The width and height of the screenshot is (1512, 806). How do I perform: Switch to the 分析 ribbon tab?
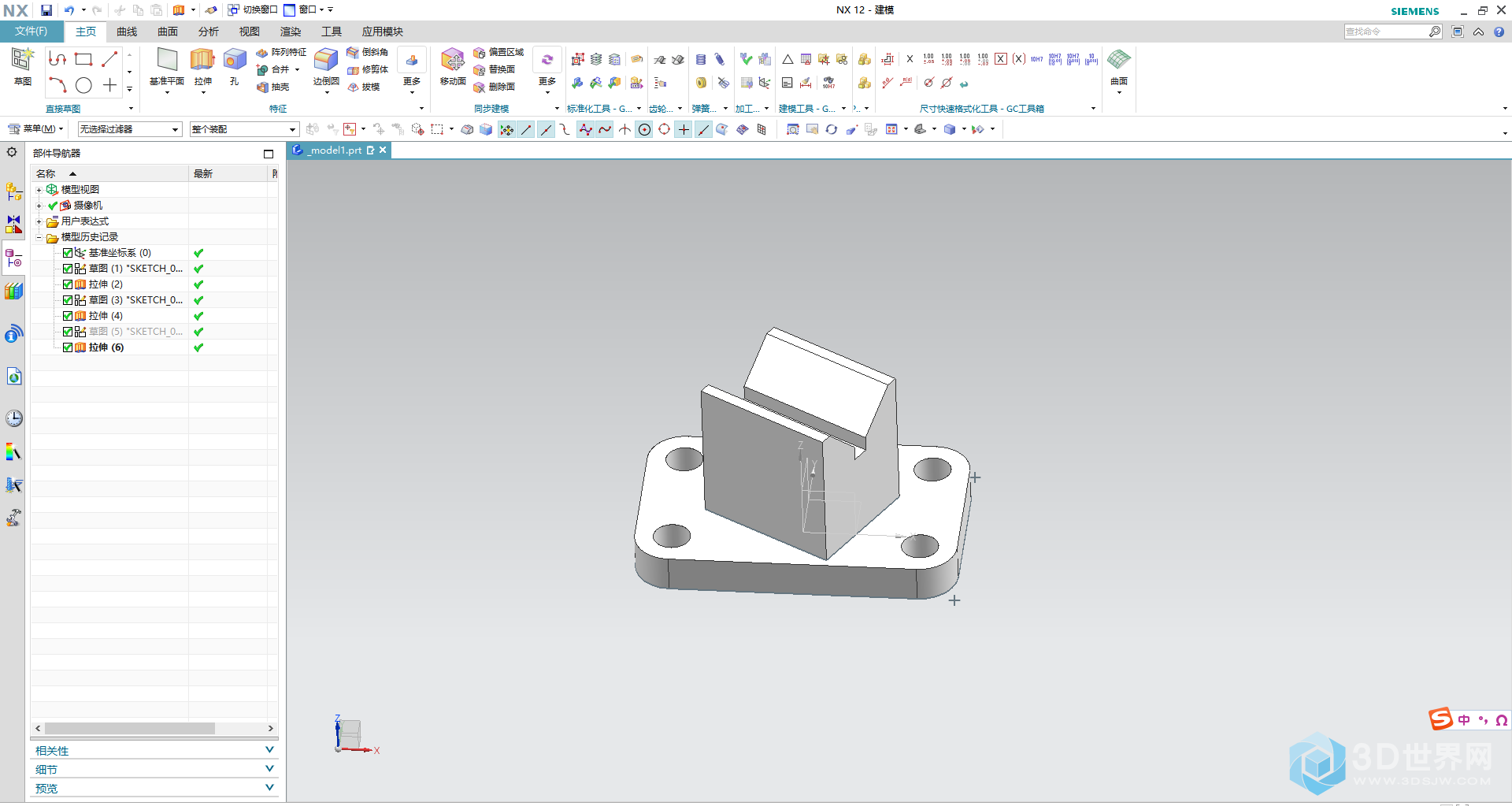(209, 32)
